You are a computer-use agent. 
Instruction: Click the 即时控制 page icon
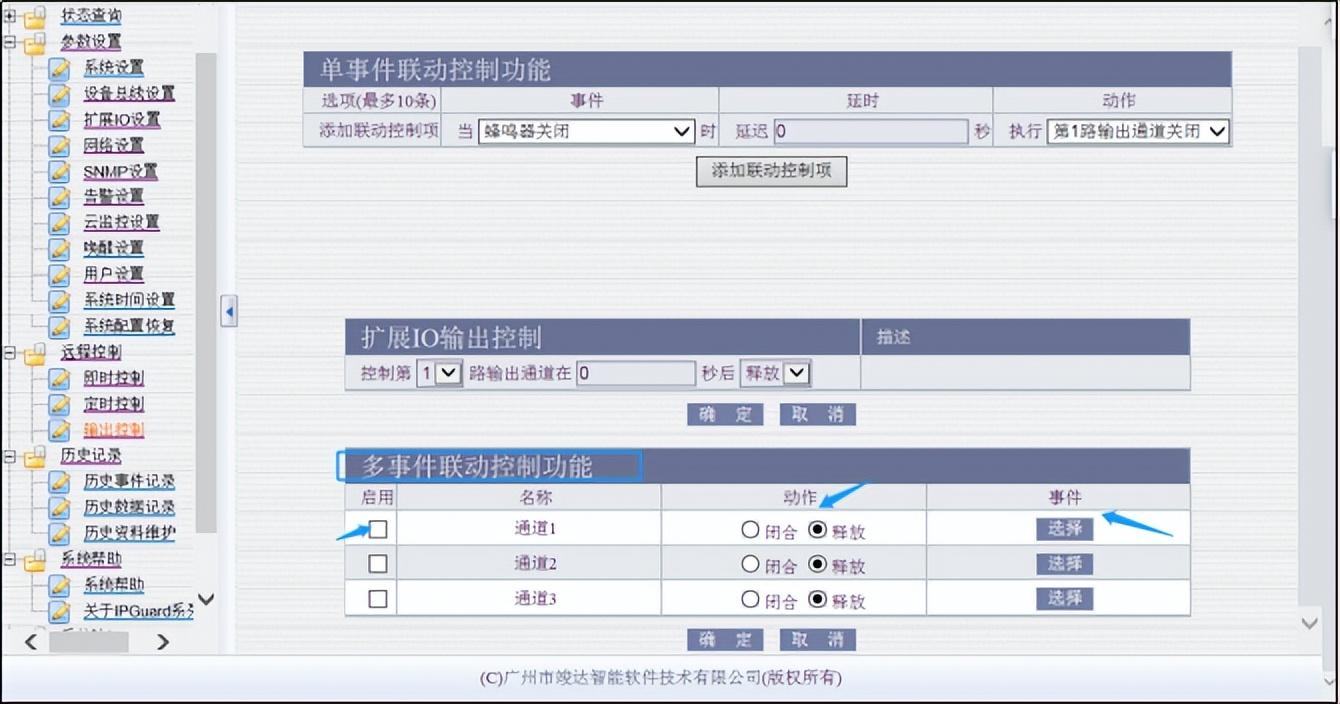point(60,379)
